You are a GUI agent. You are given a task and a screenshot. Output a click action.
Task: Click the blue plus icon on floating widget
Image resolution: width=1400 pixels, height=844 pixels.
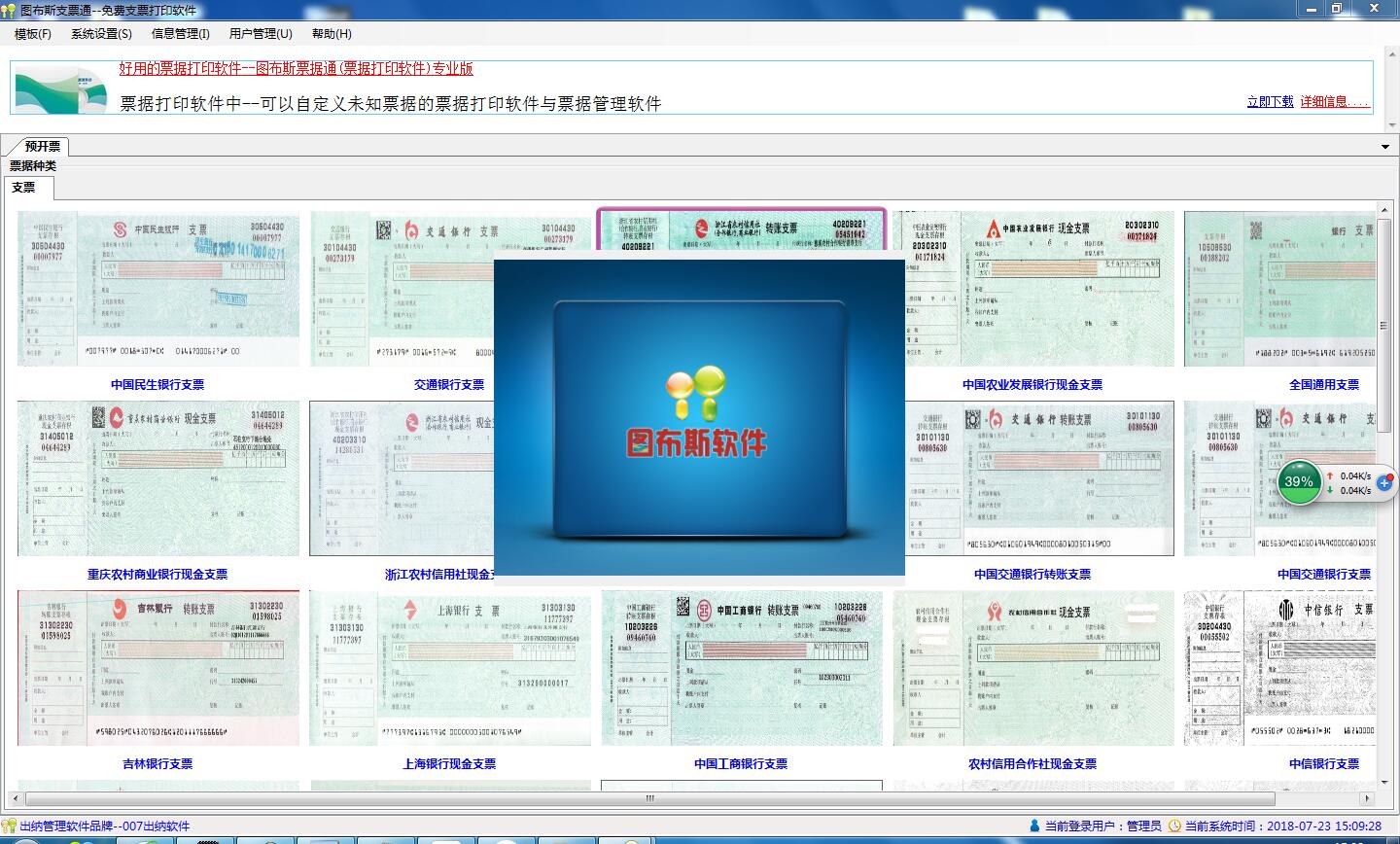coord(1385,483)
